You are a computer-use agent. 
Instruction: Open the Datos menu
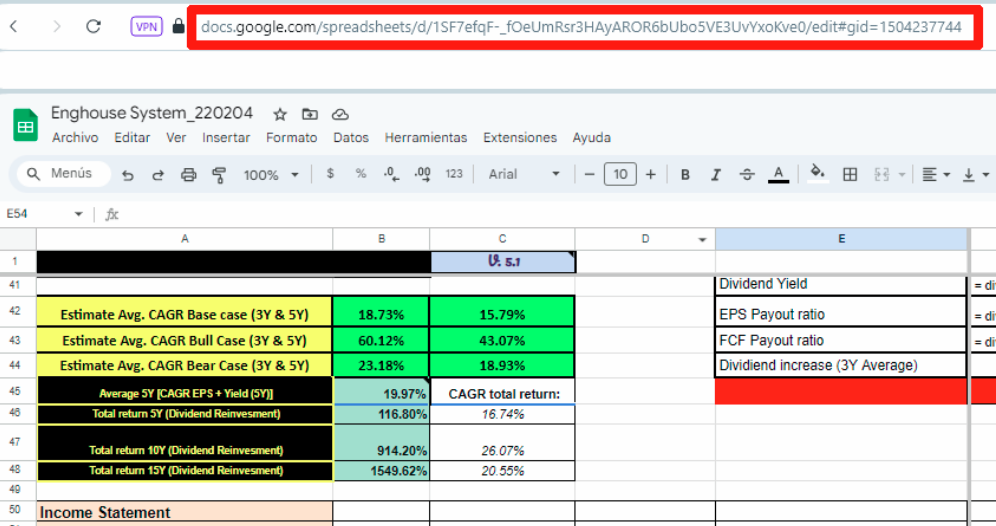point(351,138)
